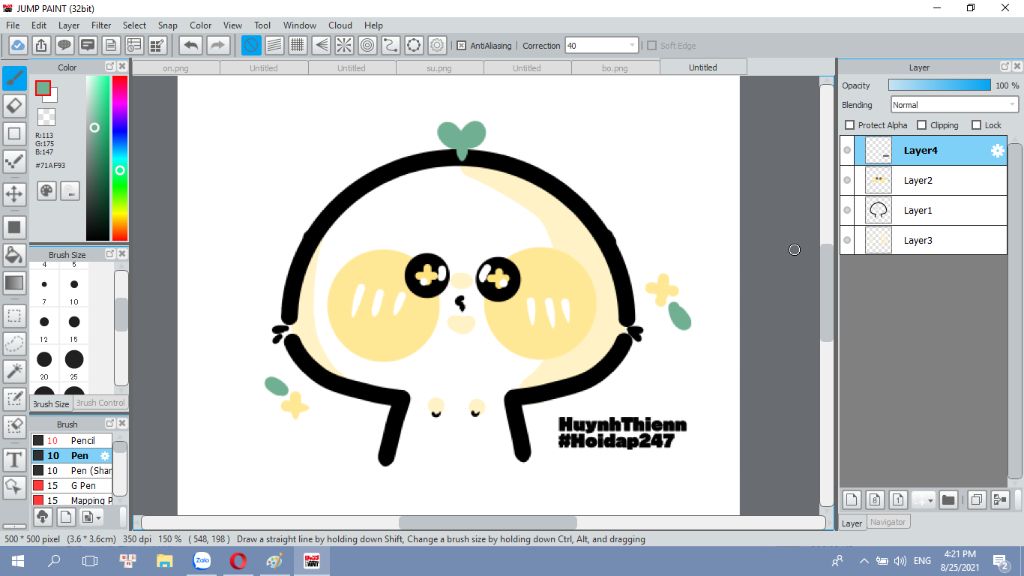Viewport: 1024px width, 576px height.
Task: Select the Brush tool in the left toolbar
Action: (14, 78)
